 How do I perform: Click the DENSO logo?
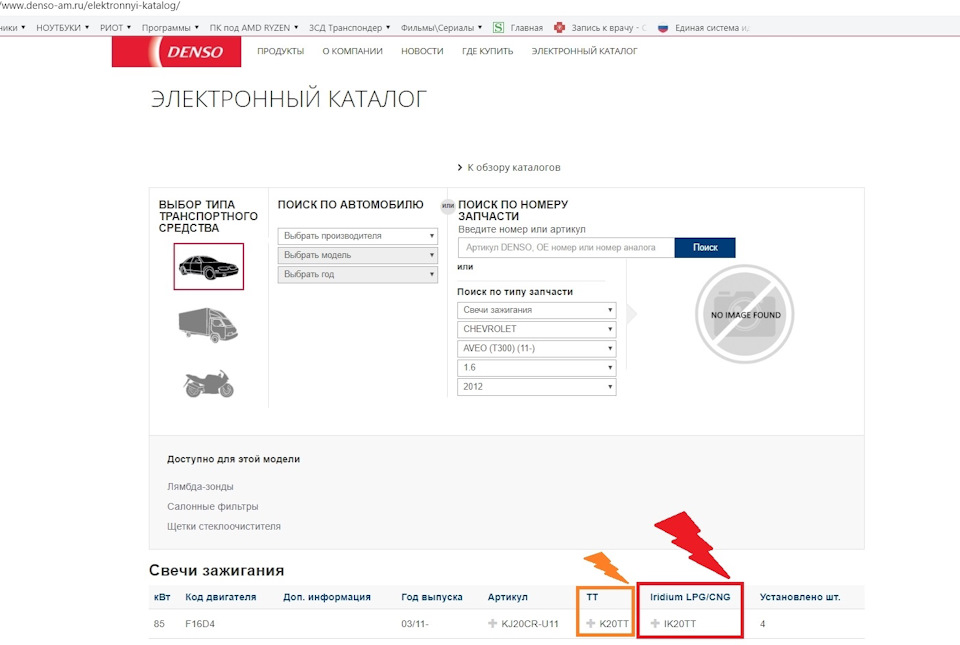coord(176,51)
